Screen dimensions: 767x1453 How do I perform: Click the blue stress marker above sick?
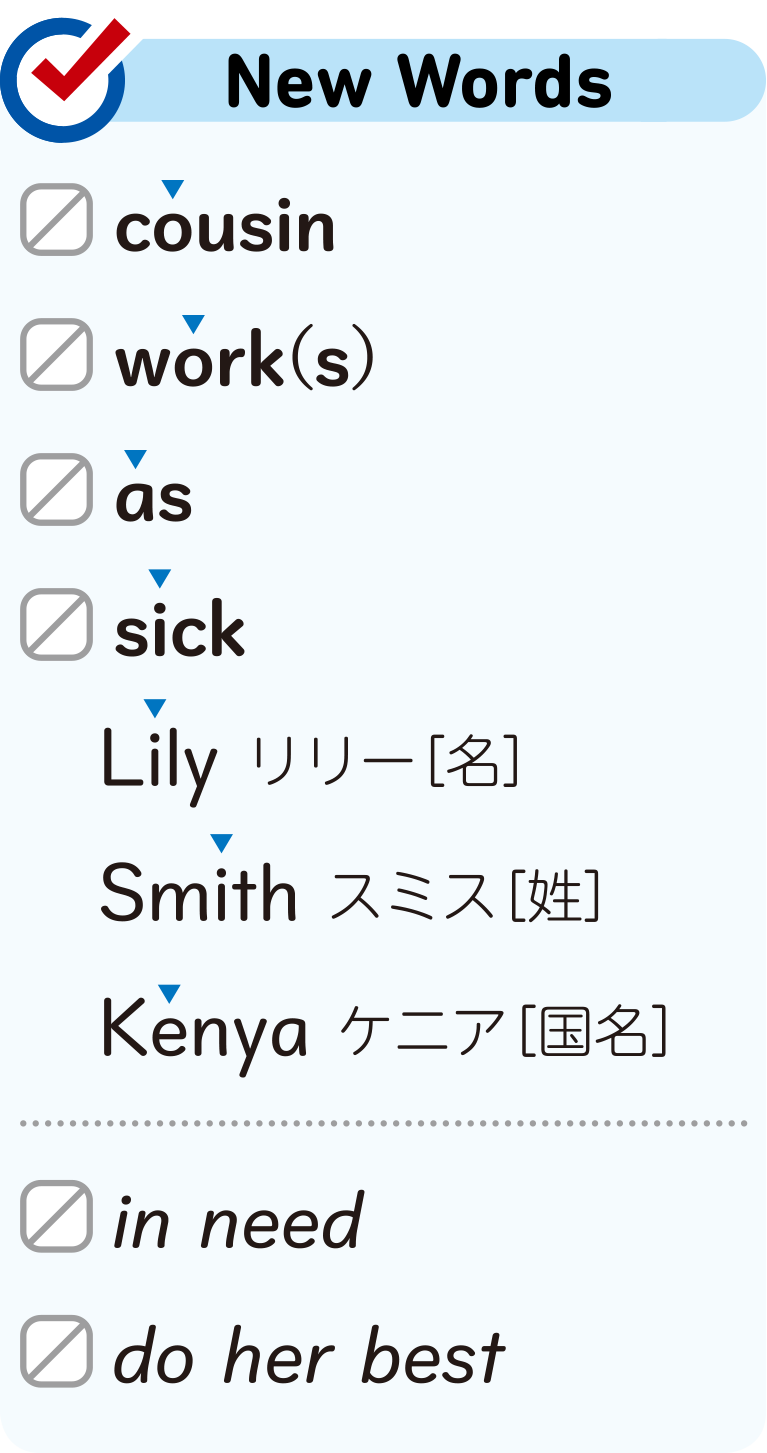tap(159, 577)
